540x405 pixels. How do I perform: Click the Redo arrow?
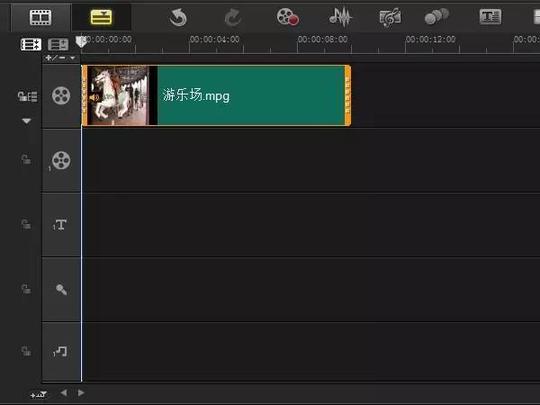click(233, 17)
